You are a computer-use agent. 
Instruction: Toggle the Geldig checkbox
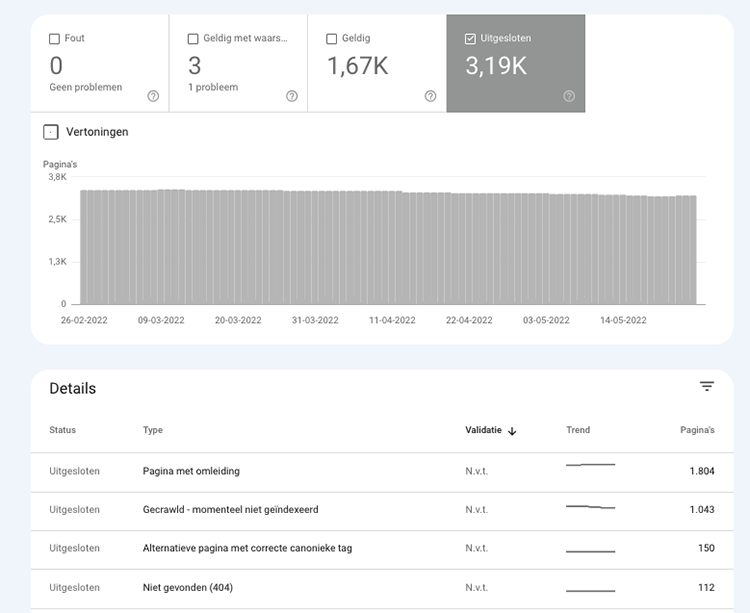click(x=332, y=39)
